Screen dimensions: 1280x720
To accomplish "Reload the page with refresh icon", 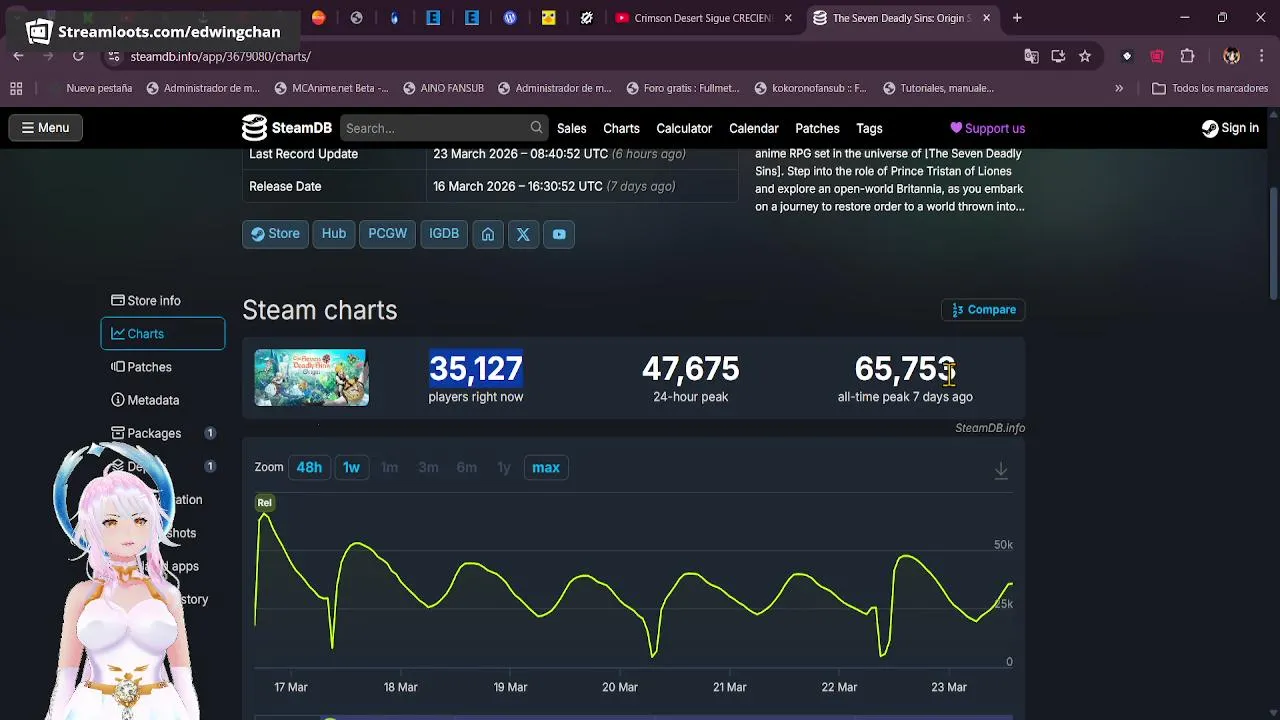I will [78, 56].
